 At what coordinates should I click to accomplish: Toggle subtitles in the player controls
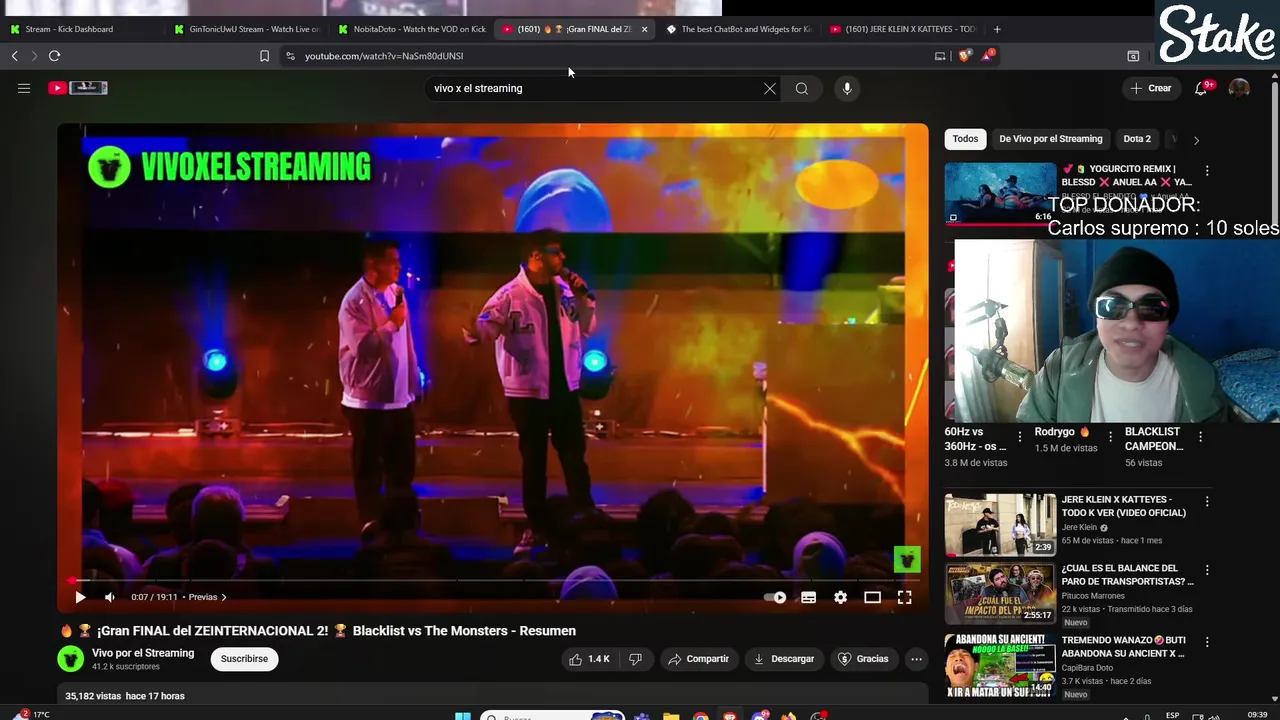tap(808, 597)
